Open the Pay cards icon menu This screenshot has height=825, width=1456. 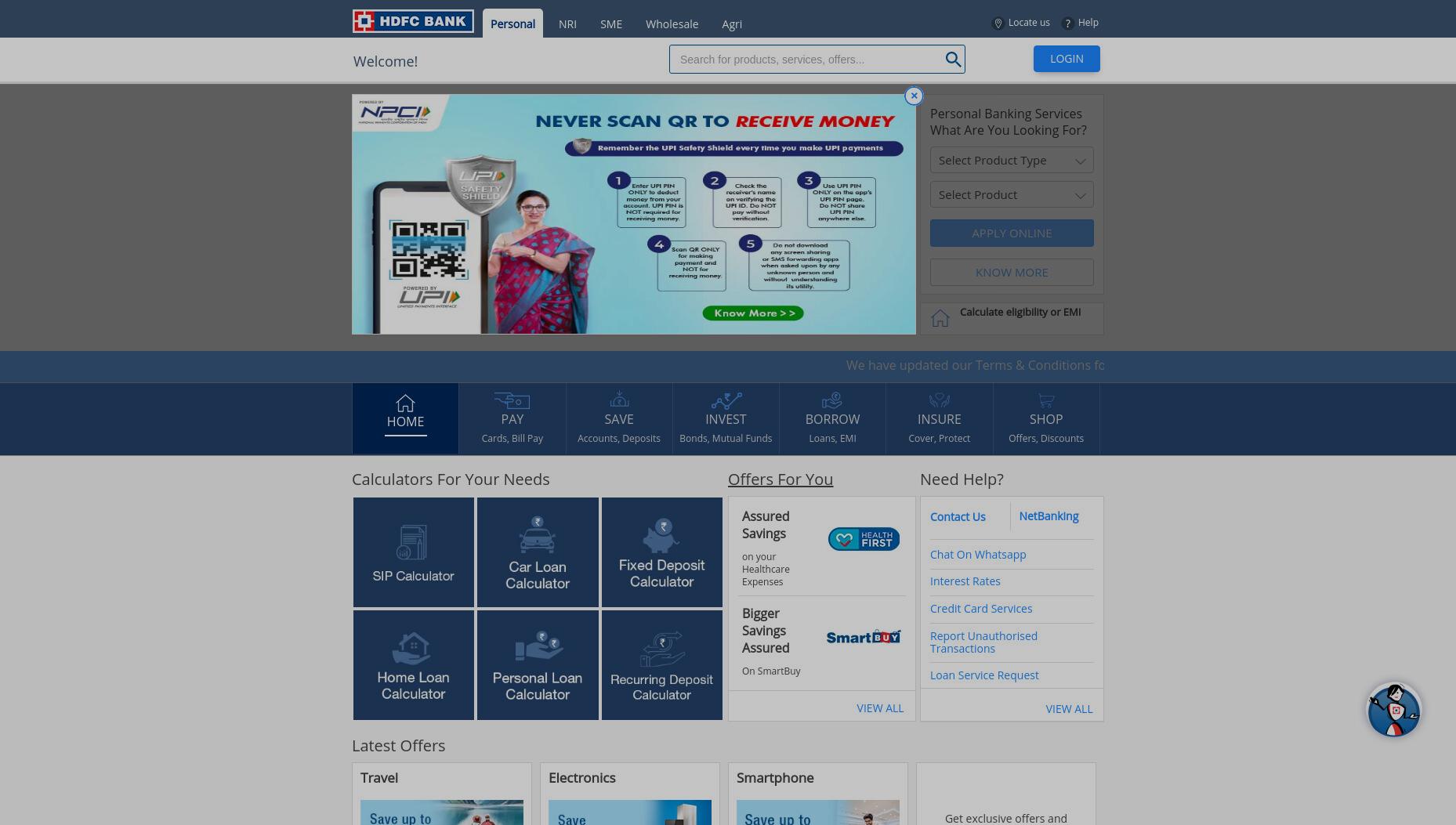512,418
